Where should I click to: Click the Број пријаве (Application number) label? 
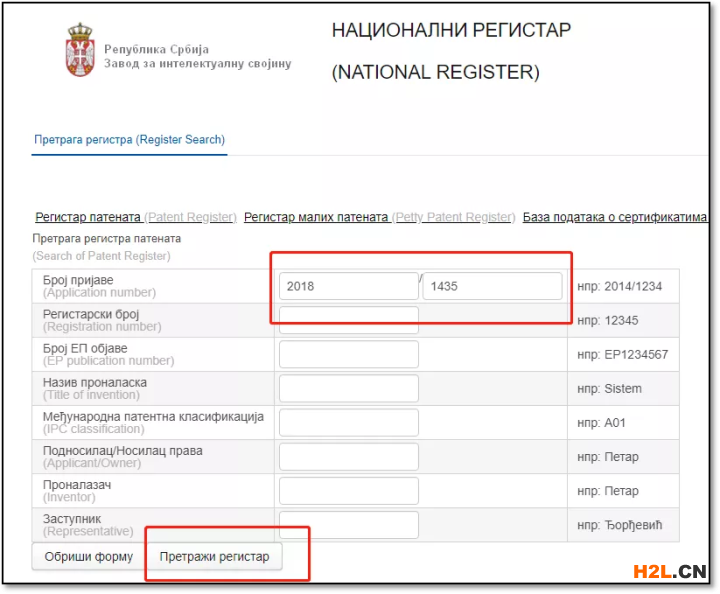click(78, 280)
